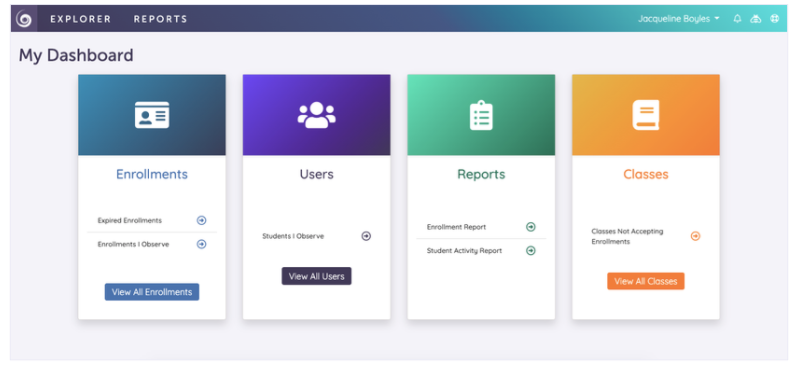Select the Enrollment Report text

point(456,227)
